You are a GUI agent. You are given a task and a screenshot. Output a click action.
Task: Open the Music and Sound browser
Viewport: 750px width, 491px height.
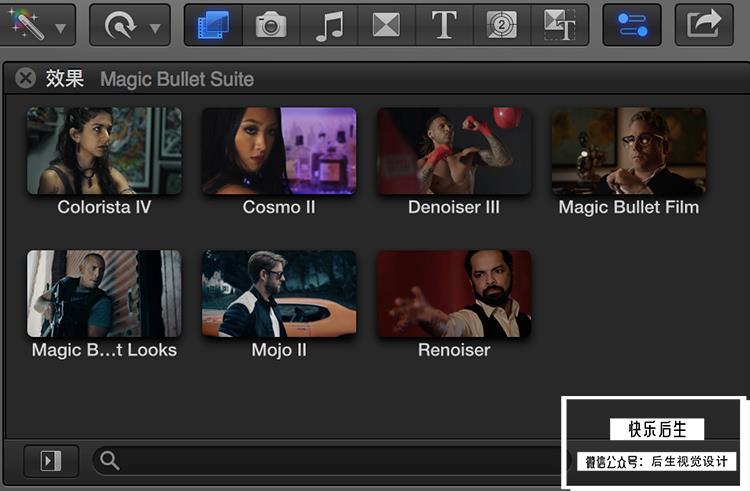coord(330,25)
